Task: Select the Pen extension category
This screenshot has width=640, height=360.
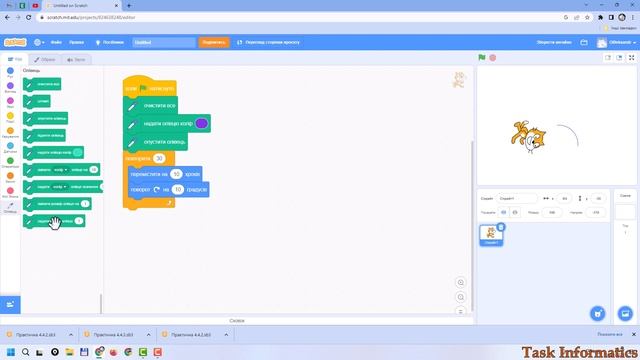Action: click(10, 207)
